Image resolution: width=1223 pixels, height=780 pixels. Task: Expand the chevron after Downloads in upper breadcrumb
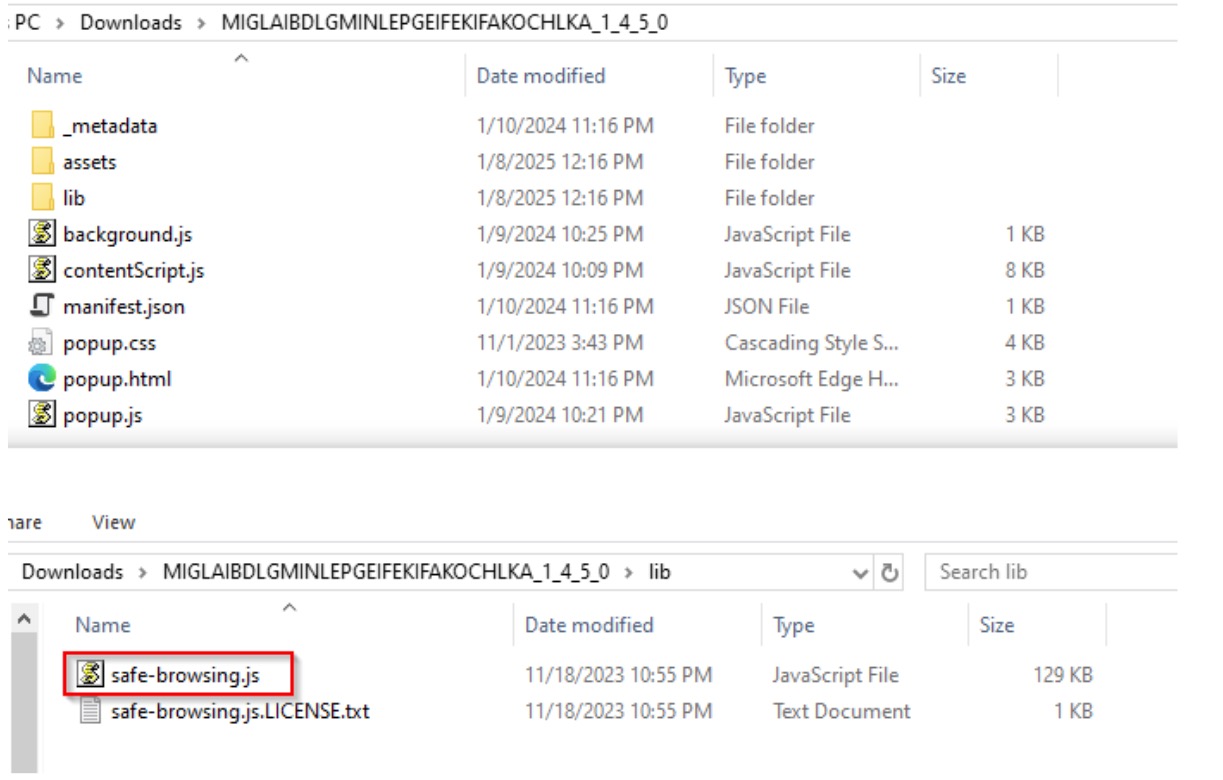click(202, 22)
